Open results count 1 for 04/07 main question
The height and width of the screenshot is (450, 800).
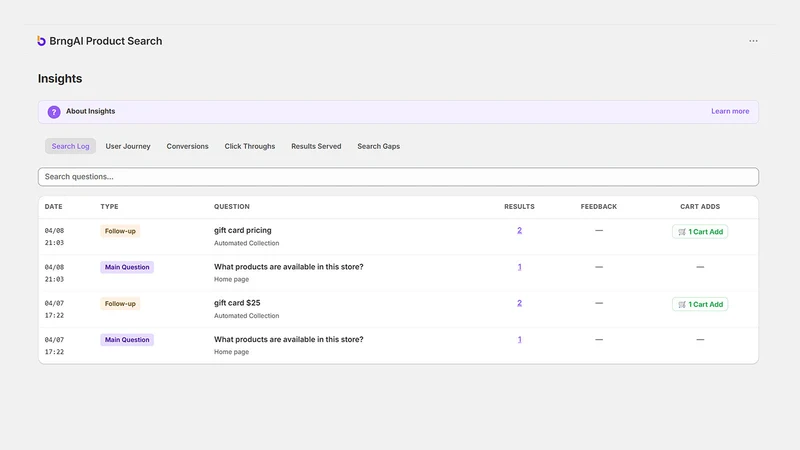[519, 339]
